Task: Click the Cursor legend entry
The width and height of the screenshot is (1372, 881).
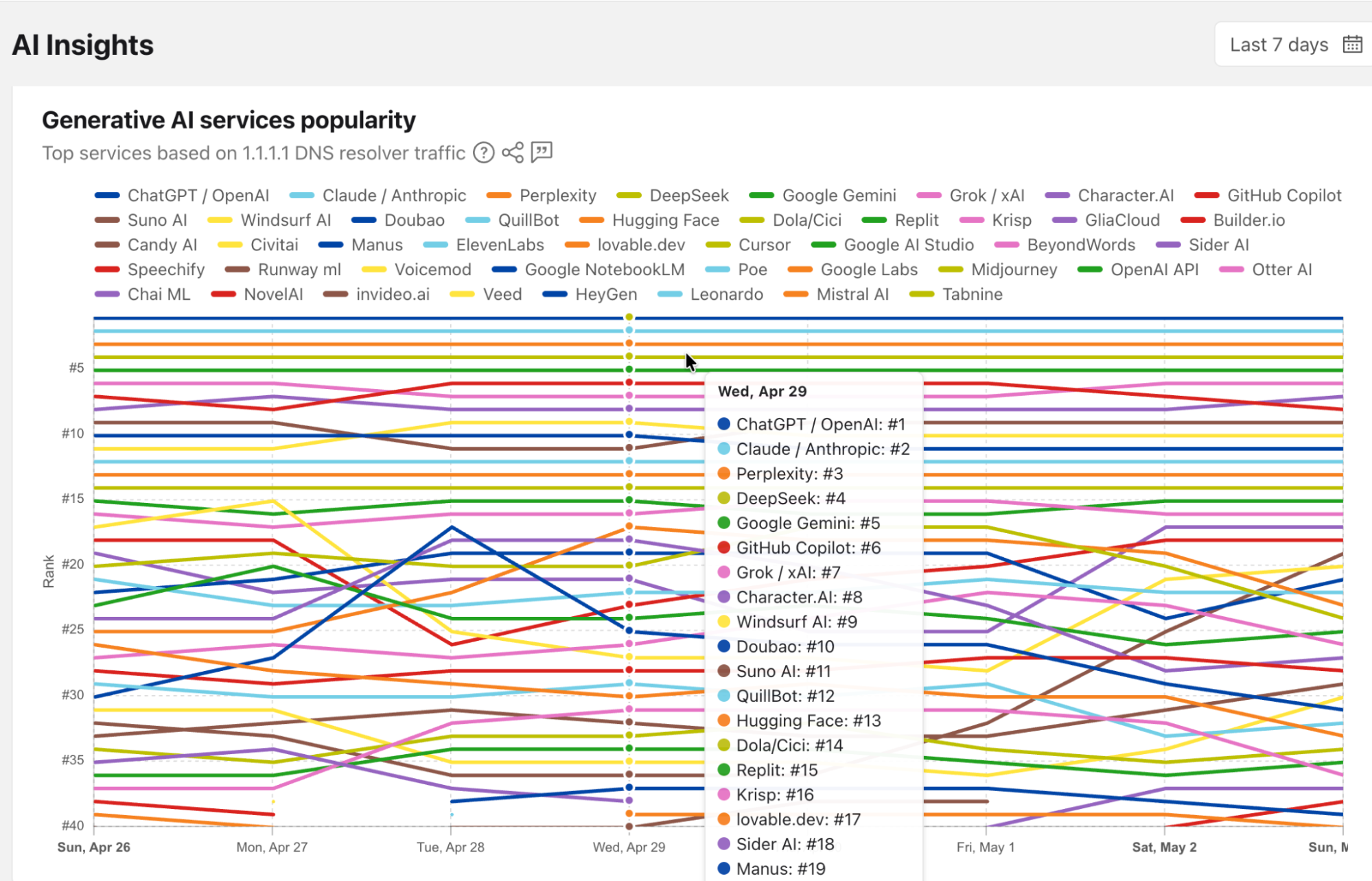Action: coord(747,245)
